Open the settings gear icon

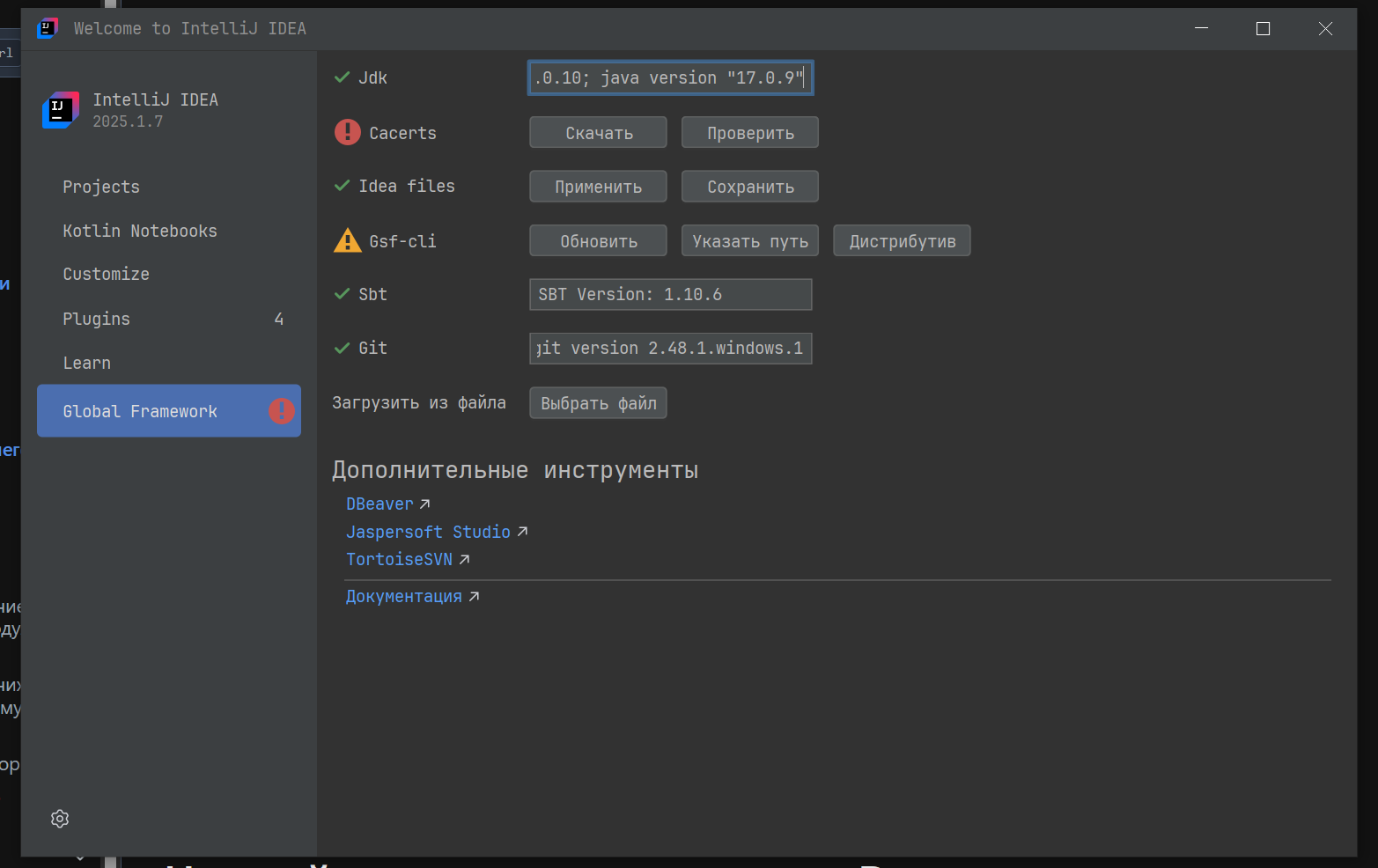click(60, 819)
